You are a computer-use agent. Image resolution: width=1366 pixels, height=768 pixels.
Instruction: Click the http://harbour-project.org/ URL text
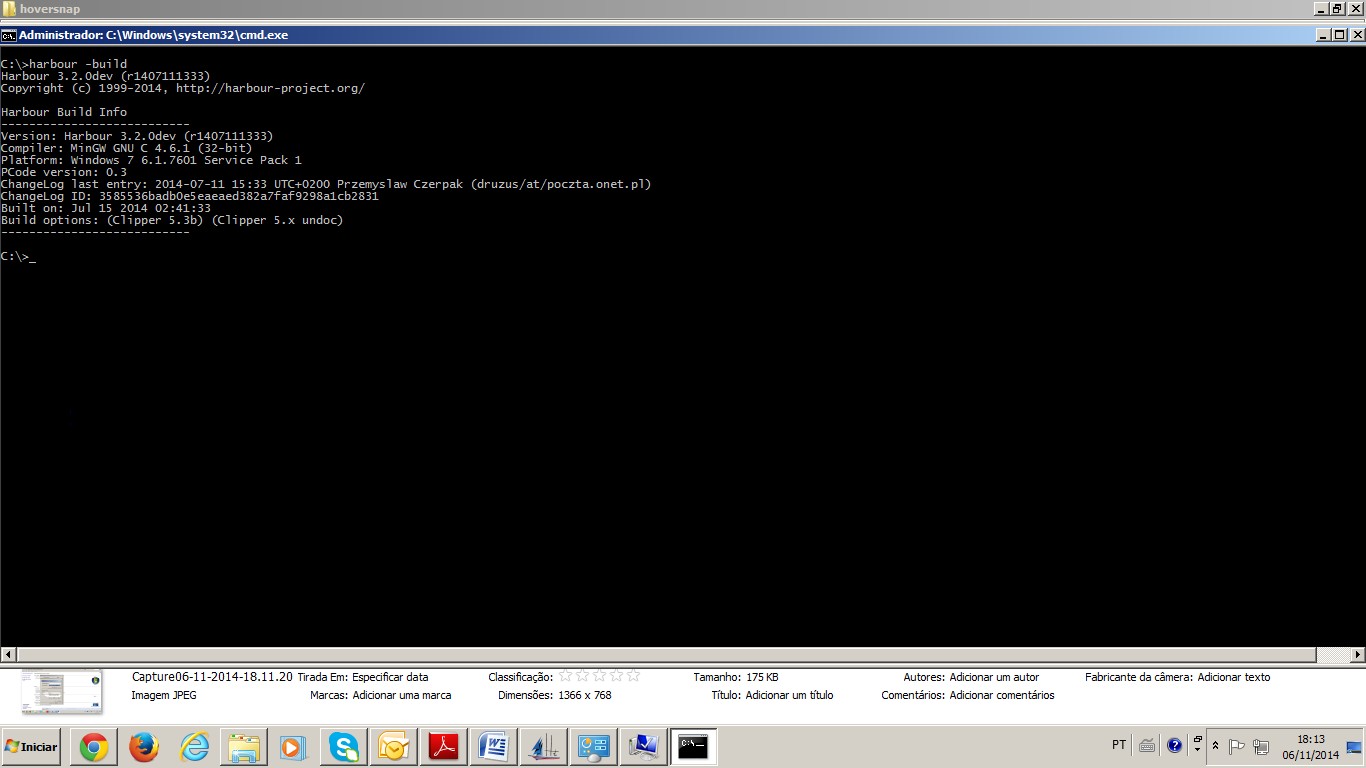(x=270, y=88)
